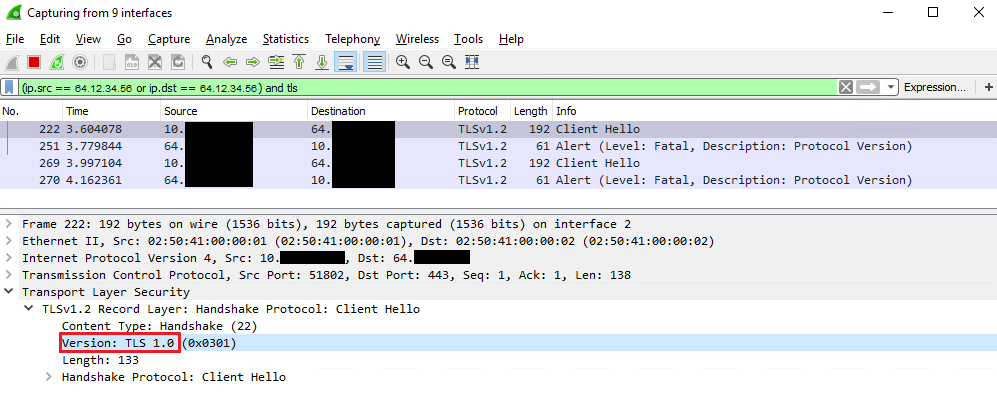Click the display filter bookmark icon
Screen dimensions: 997x393
(x=10, y=87)
